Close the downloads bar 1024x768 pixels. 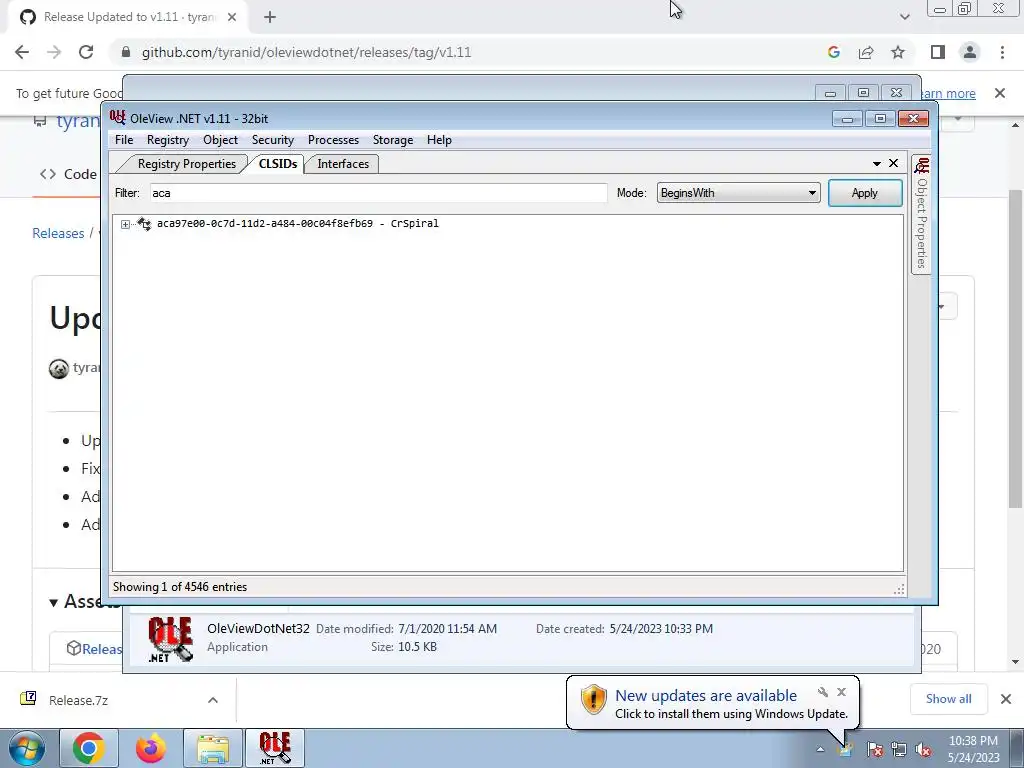click(1006, 699)
